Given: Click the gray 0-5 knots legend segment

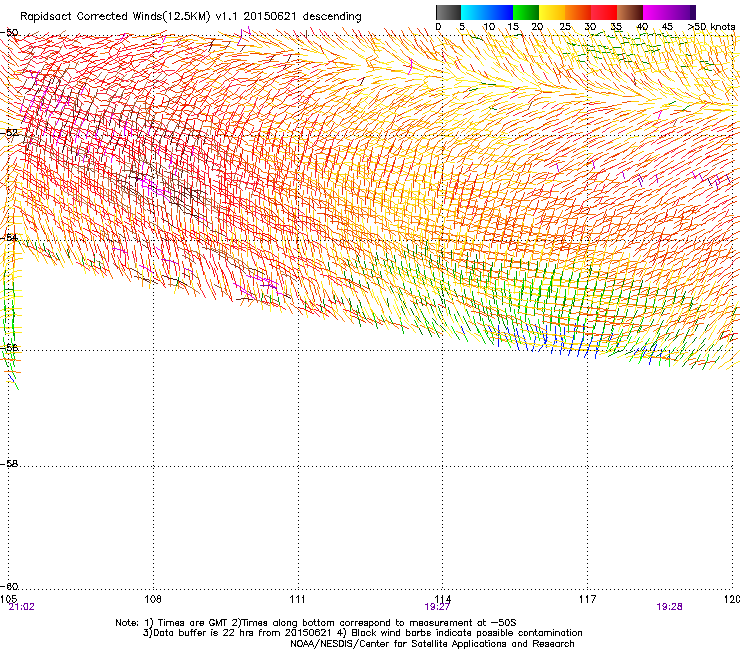Looking at the screenshot, I should tap(448, 12).
